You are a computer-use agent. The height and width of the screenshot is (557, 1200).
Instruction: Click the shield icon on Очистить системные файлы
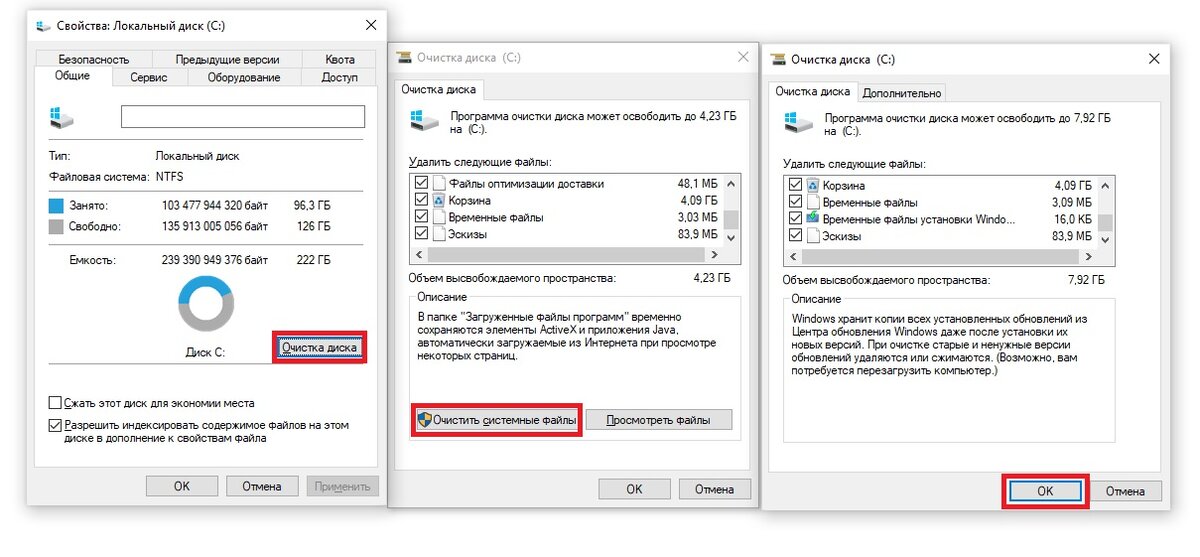(x=424, y=421)
